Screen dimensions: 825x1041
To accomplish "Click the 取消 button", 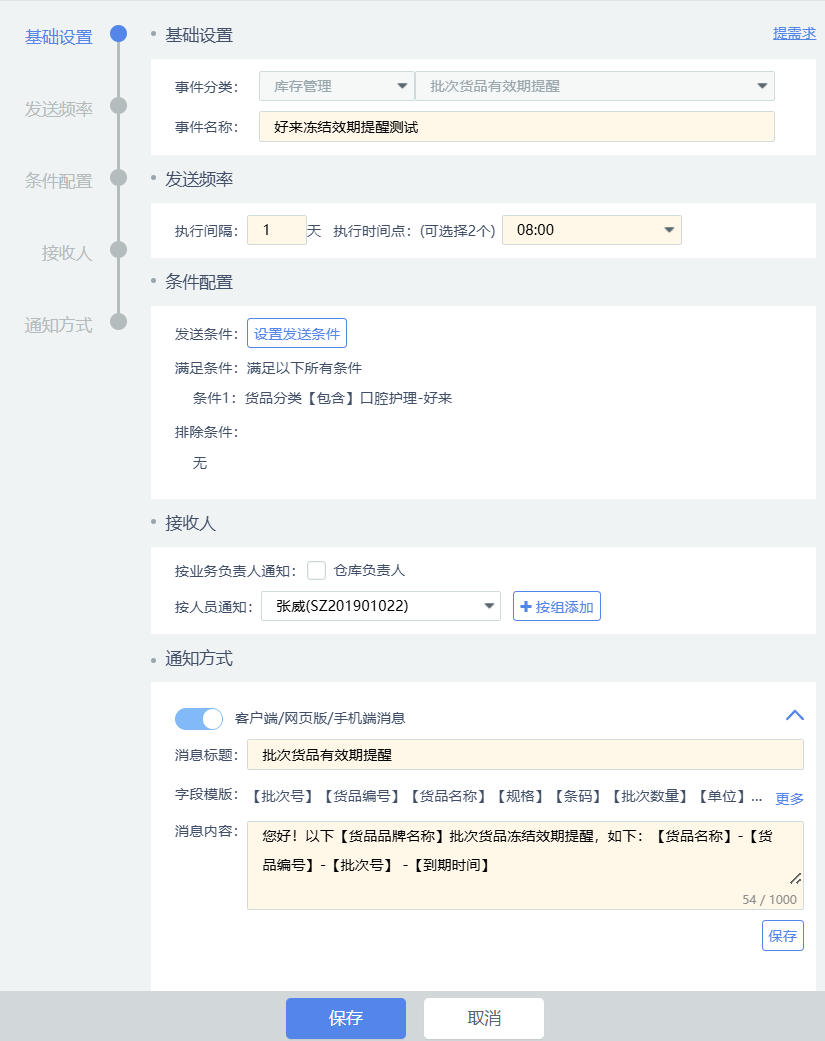I will pyautogui.click(x=484, y=1018).
